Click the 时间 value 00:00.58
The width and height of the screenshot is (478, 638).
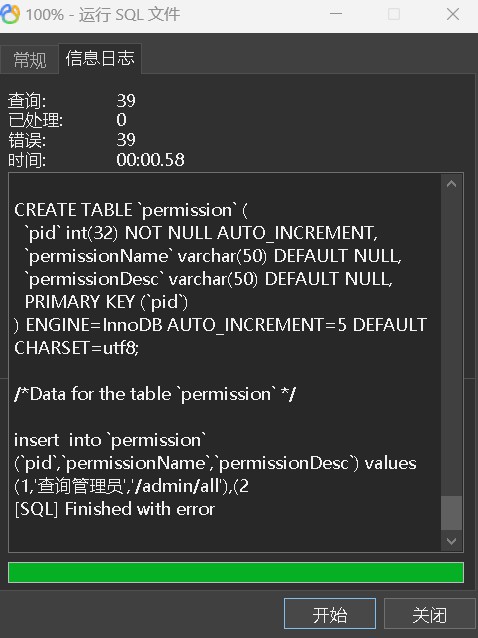(150, 160)
